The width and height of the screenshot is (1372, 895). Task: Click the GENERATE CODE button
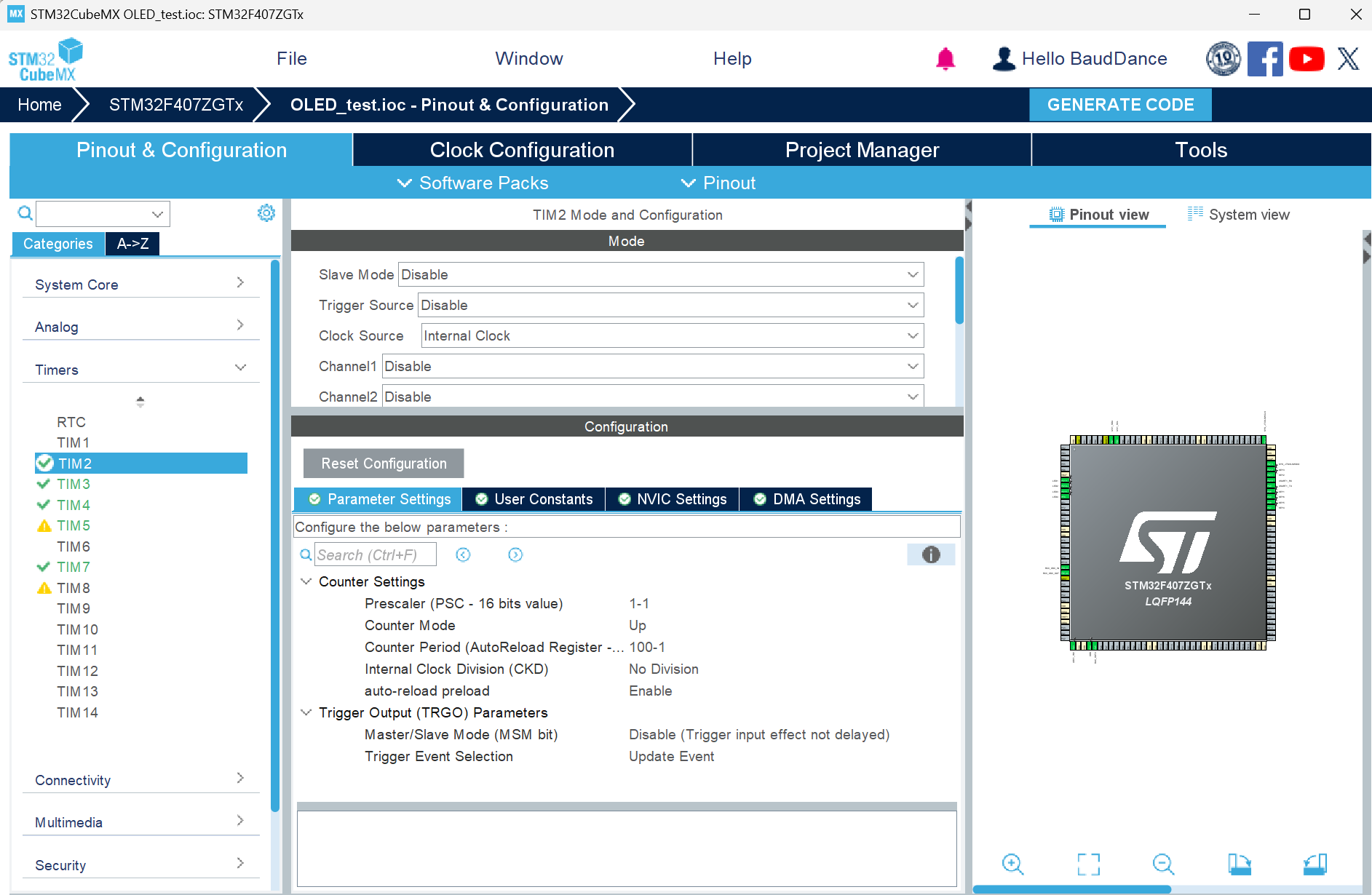(1120, 105)
